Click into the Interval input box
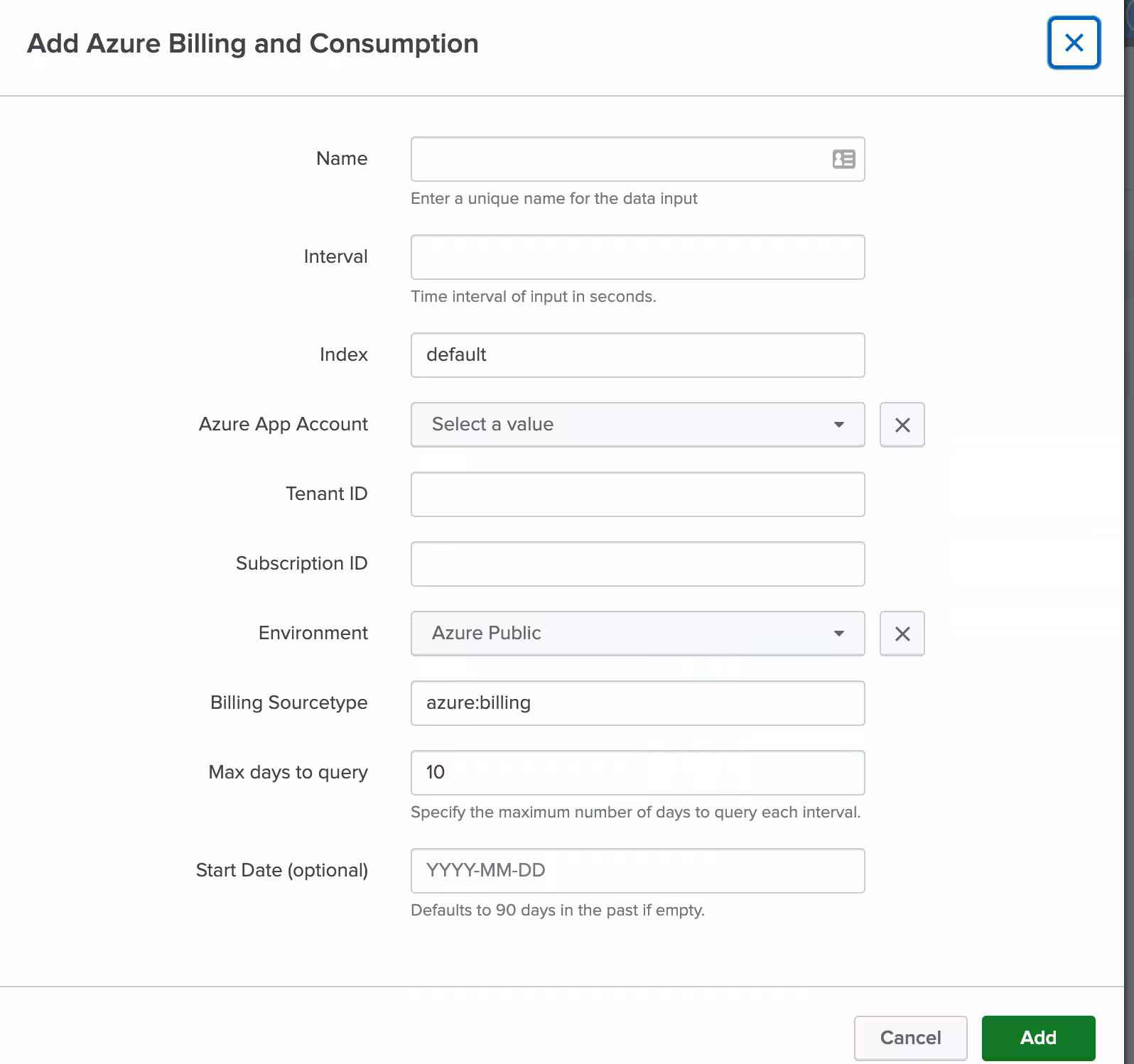The height and width of the screenshot is (1064, 1134). point(637,257)
